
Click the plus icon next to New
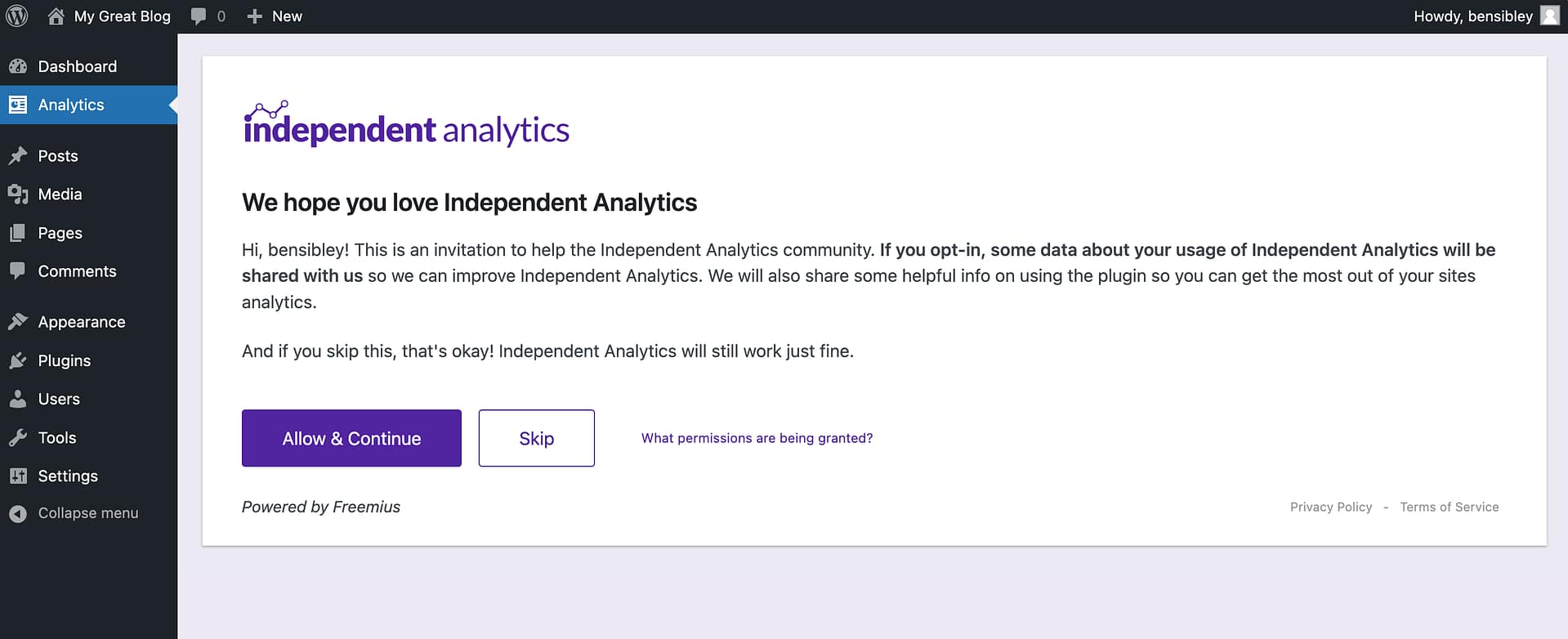click(x=254, y=16)
